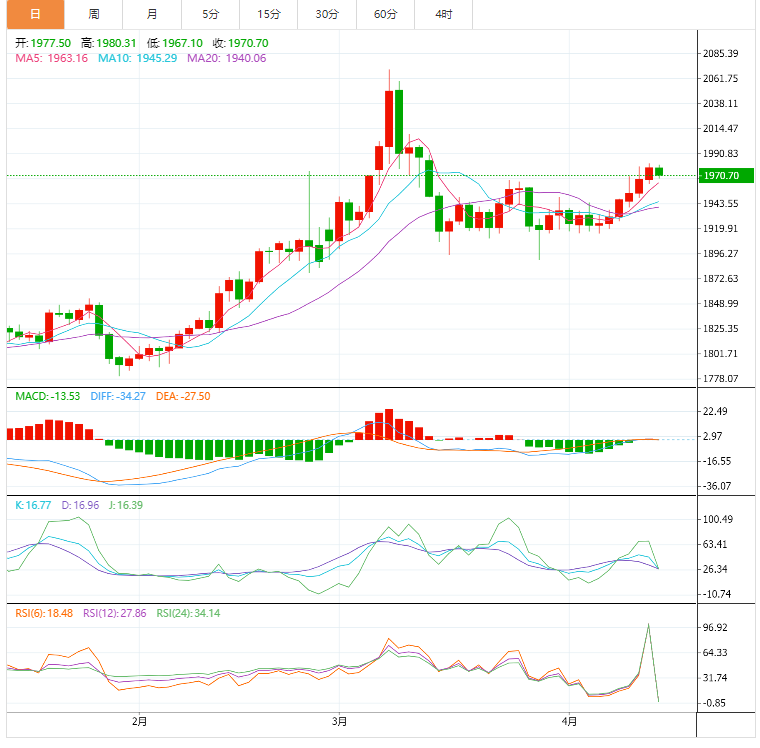Click the 4月 date axis label

(570, 721)
